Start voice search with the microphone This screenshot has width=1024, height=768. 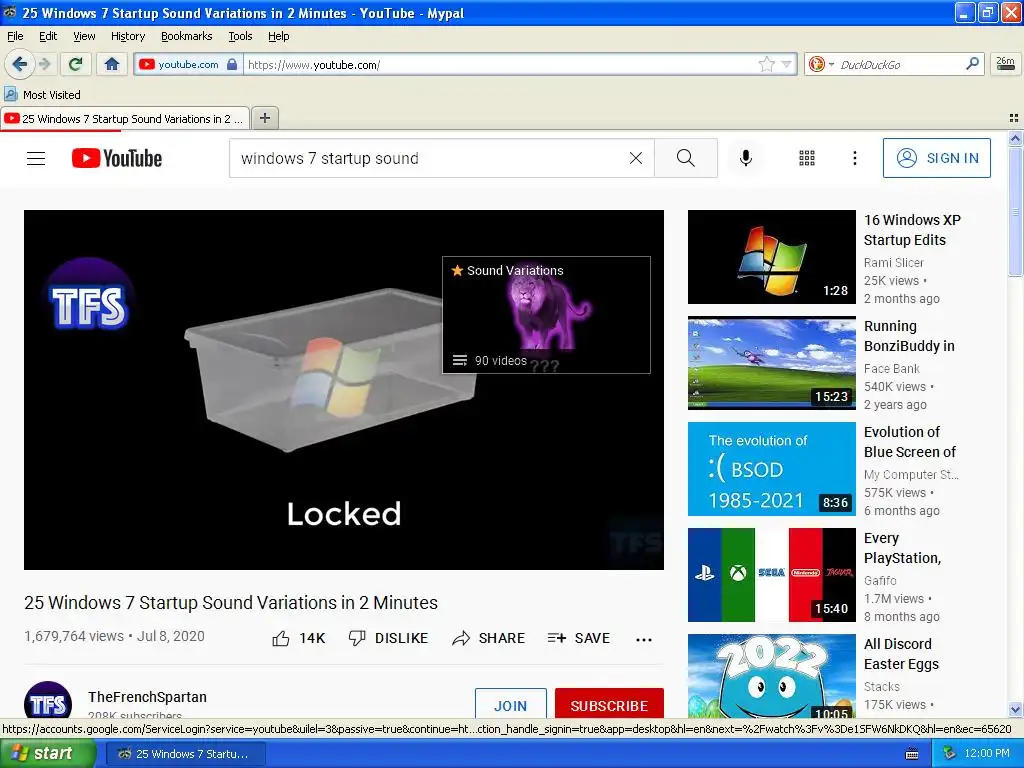coord(746,158)
